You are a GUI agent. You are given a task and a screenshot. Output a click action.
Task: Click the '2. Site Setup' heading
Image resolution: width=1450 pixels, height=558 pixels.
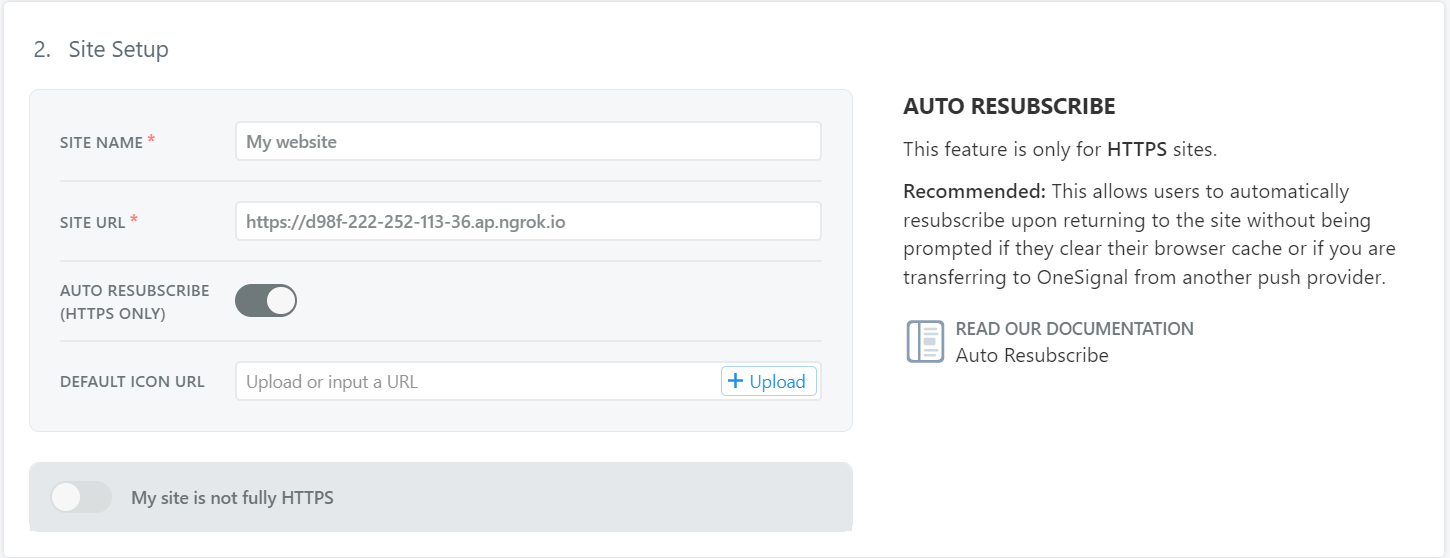[101, 49]
